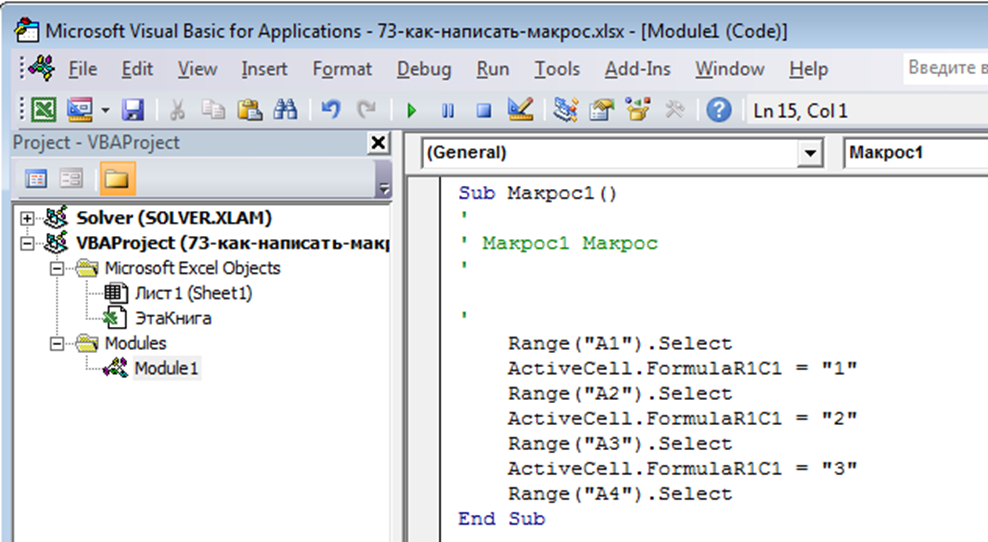Collapse the VBAProject tree node
The image size is (988, 542).
coord(27,243)
